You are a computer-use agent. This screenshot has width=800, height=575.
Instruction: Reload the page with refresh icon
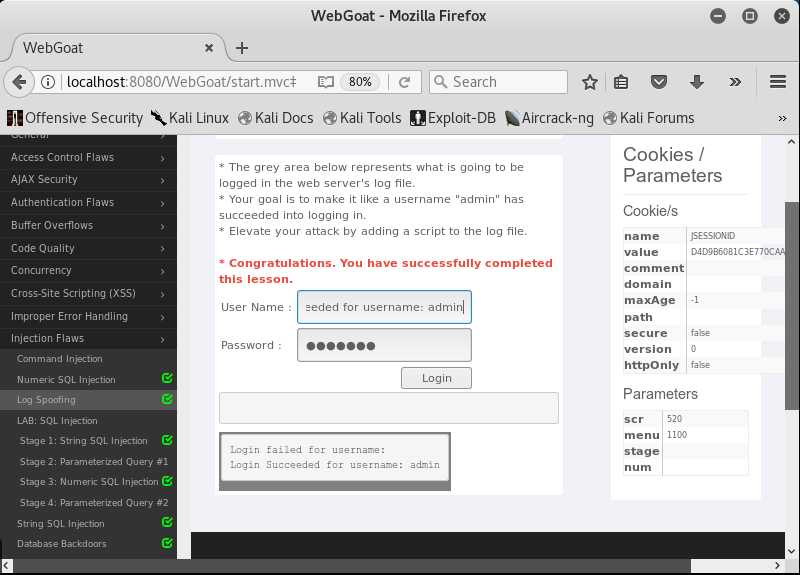(405, 82)
